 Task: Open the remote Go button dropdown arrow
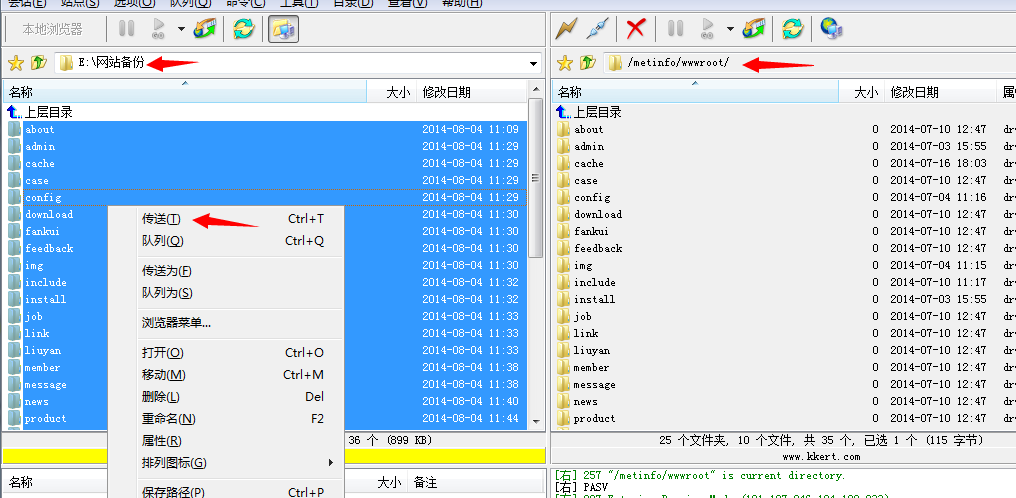coord(730,29)
